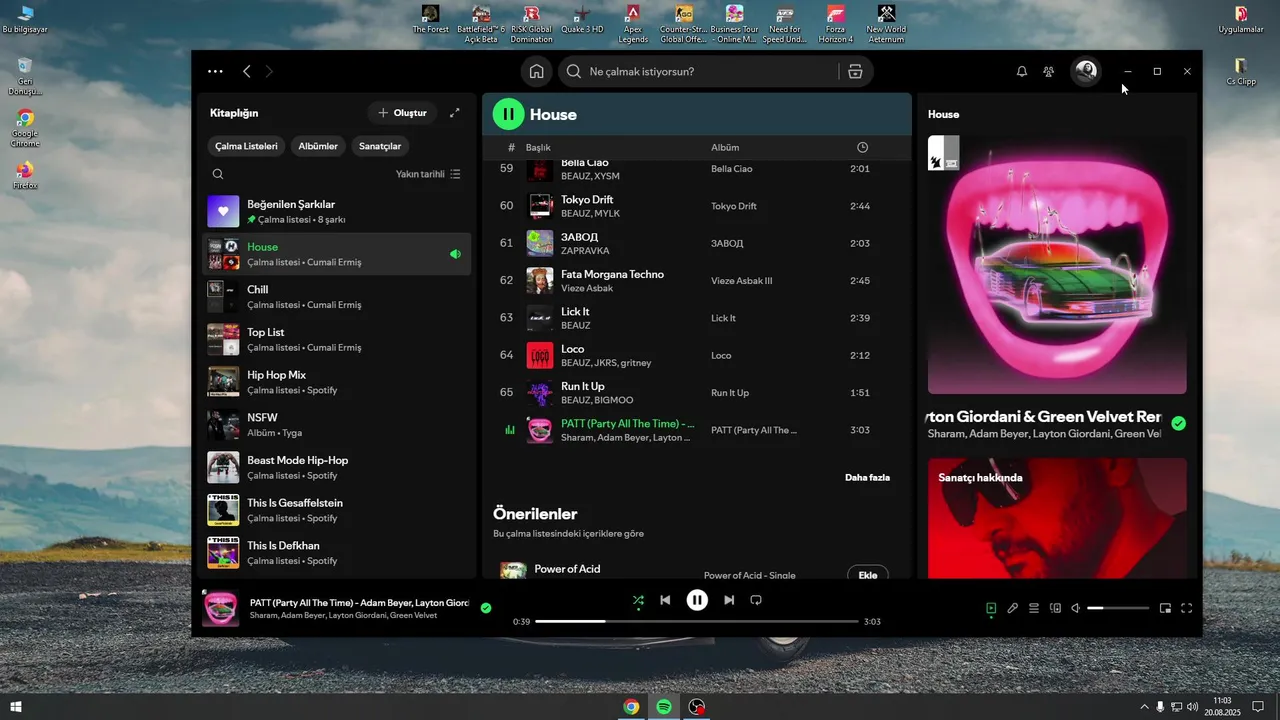Sort tracks by Başlık column

538,147
